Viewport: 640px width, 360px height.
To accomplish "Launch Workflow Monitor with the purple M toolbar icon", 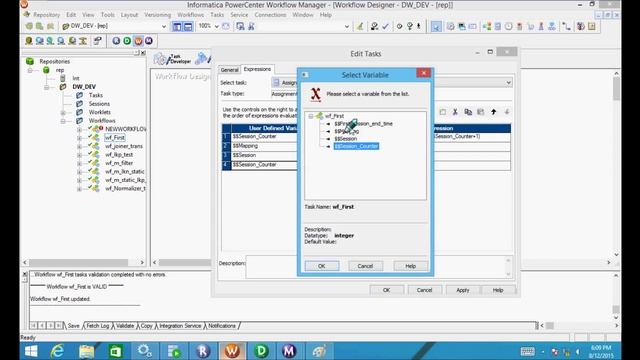I will [149, 41].
